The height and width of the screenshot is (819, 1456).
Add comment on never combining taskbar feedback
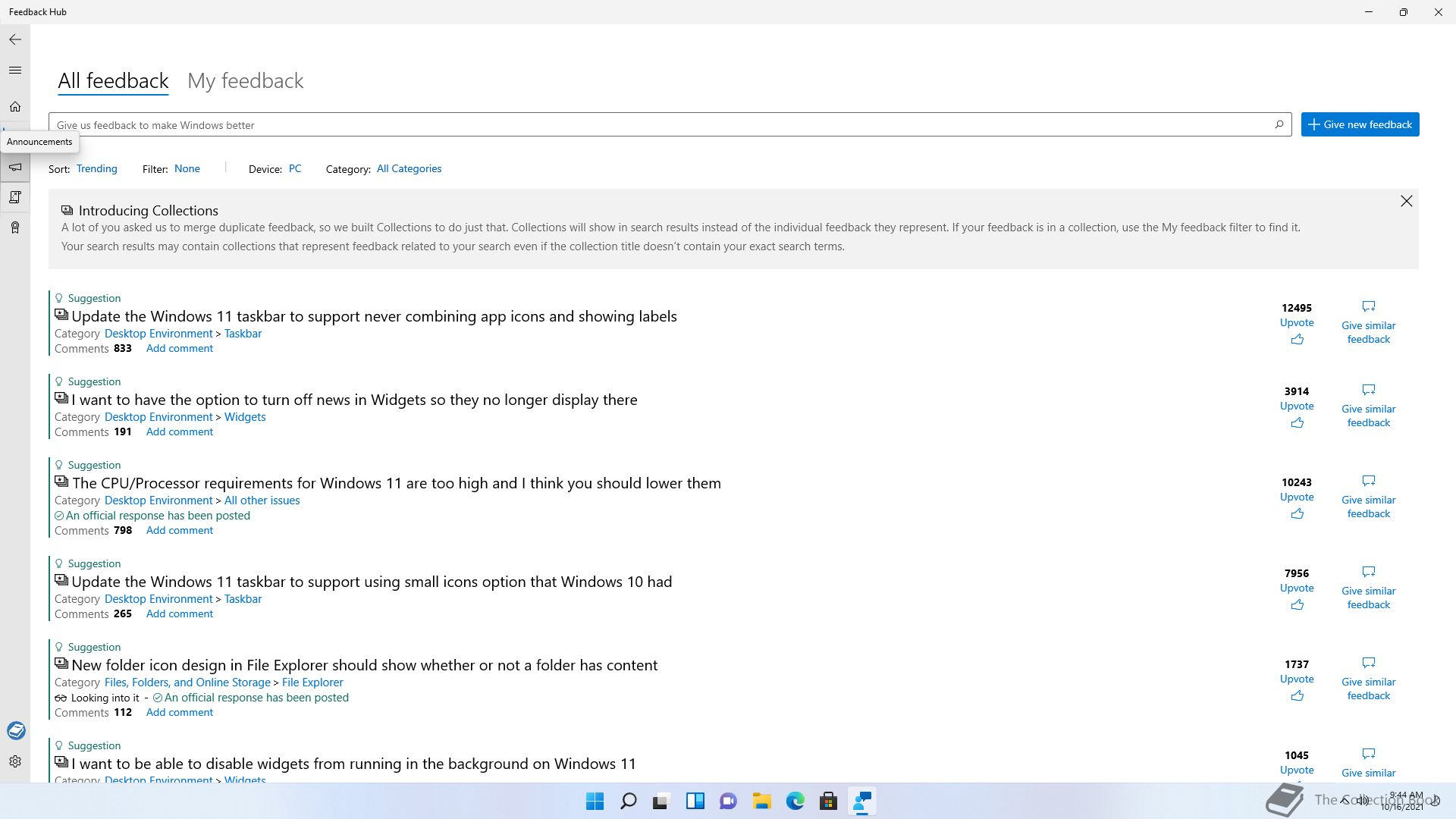tap(180, 348)
